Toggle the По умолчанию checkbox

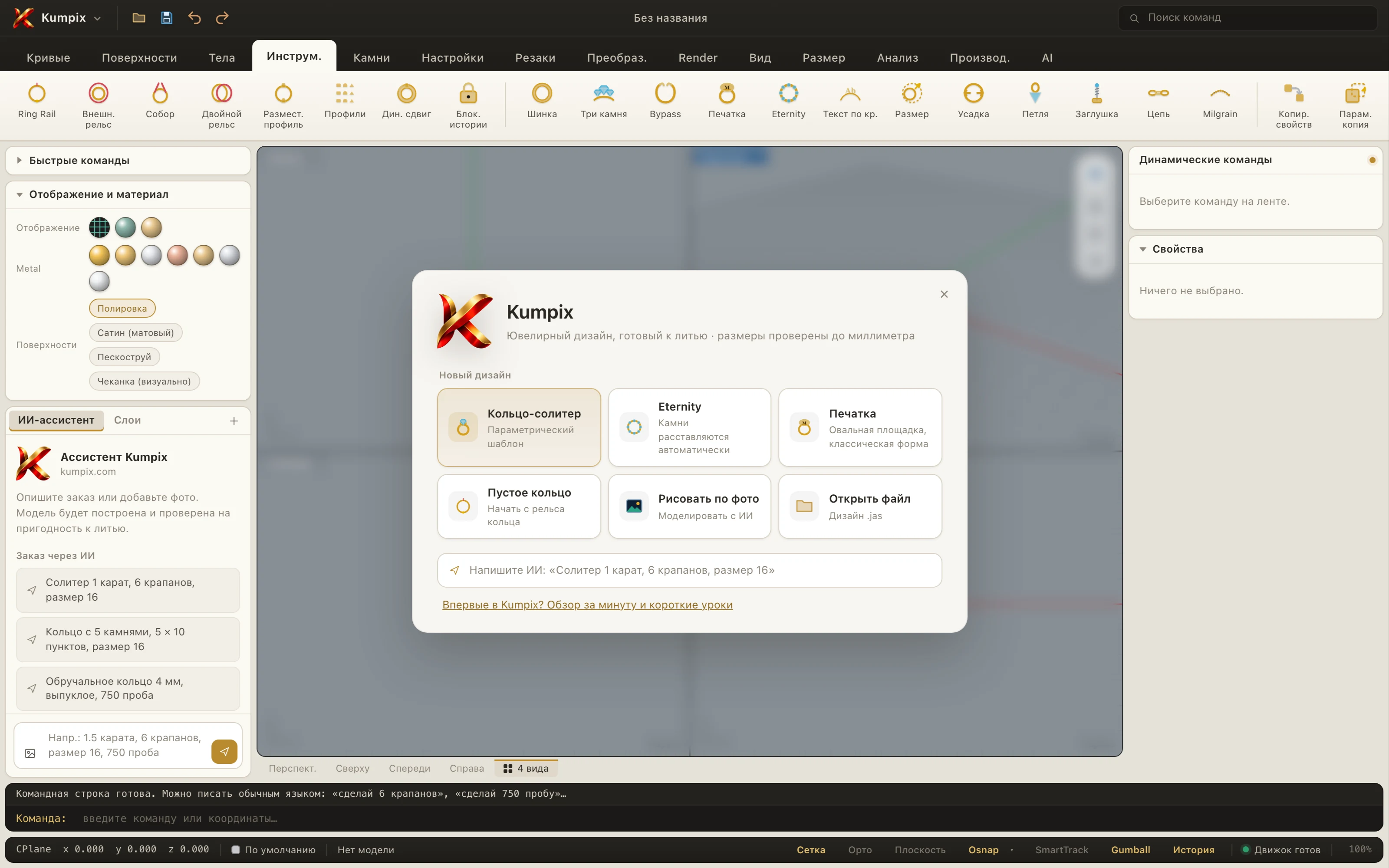click(x=235, y=850)
